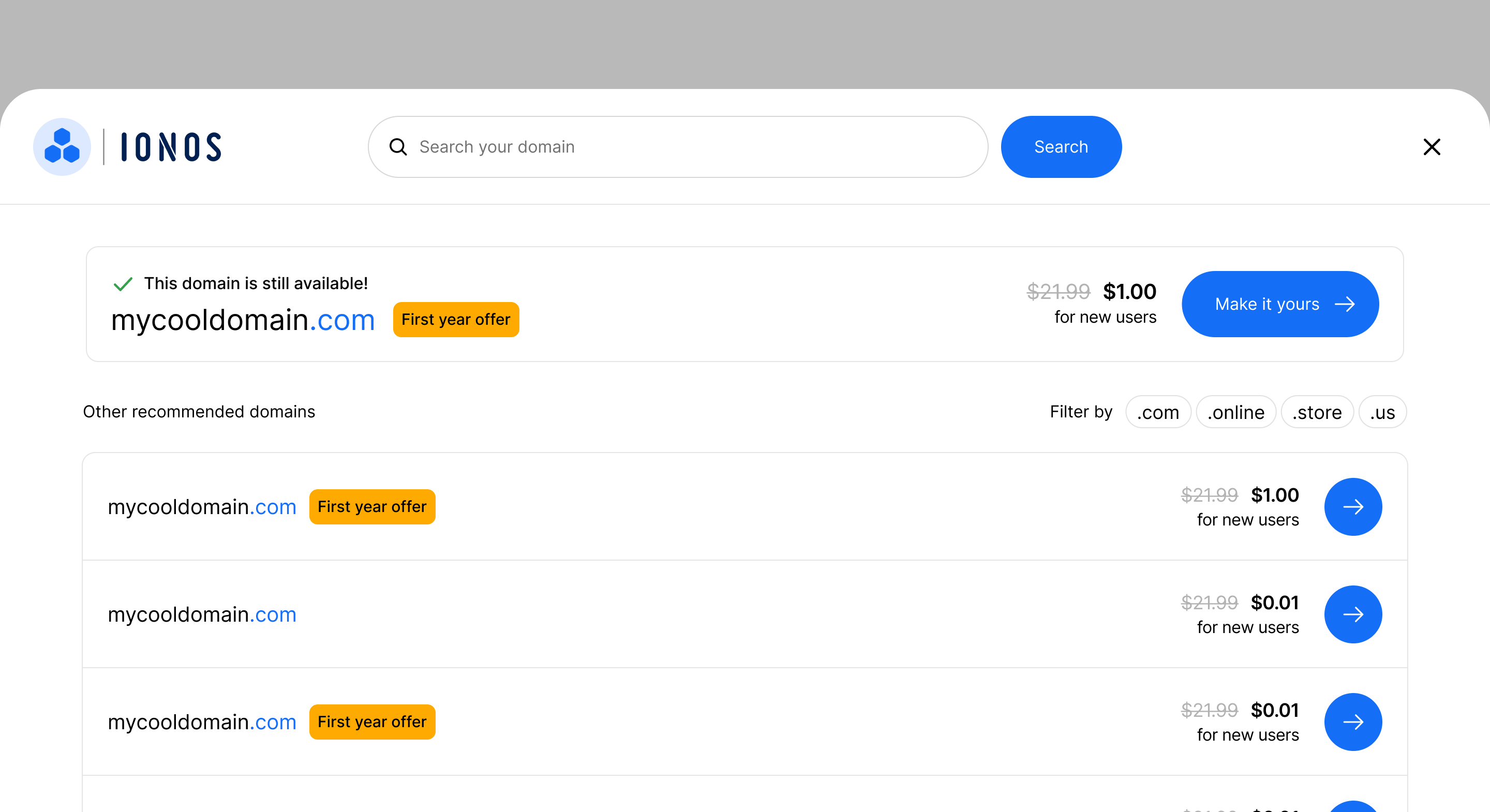Click "First year offer" badge in the $0.01 row
Screen dimensions: 1490x812
(373, 722)
